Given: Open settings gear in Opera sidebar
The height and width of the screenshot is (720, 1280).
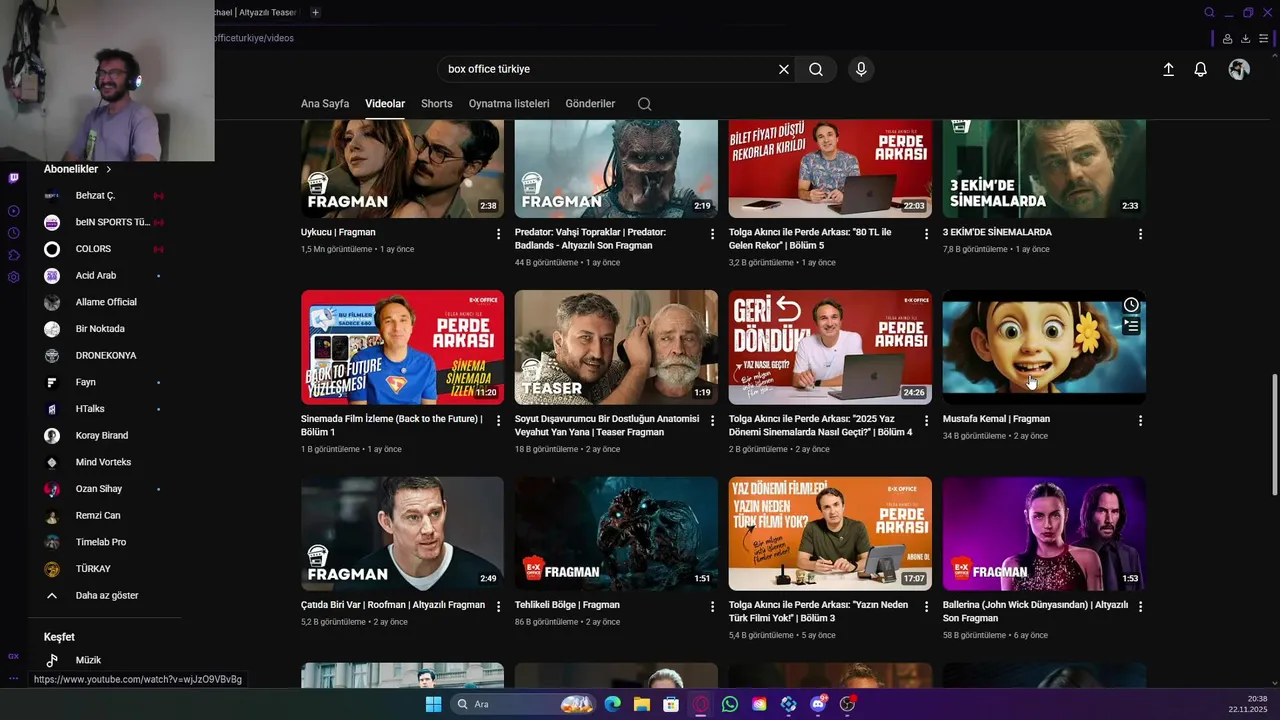Looking at the screenshot, I should pos(13,277).
